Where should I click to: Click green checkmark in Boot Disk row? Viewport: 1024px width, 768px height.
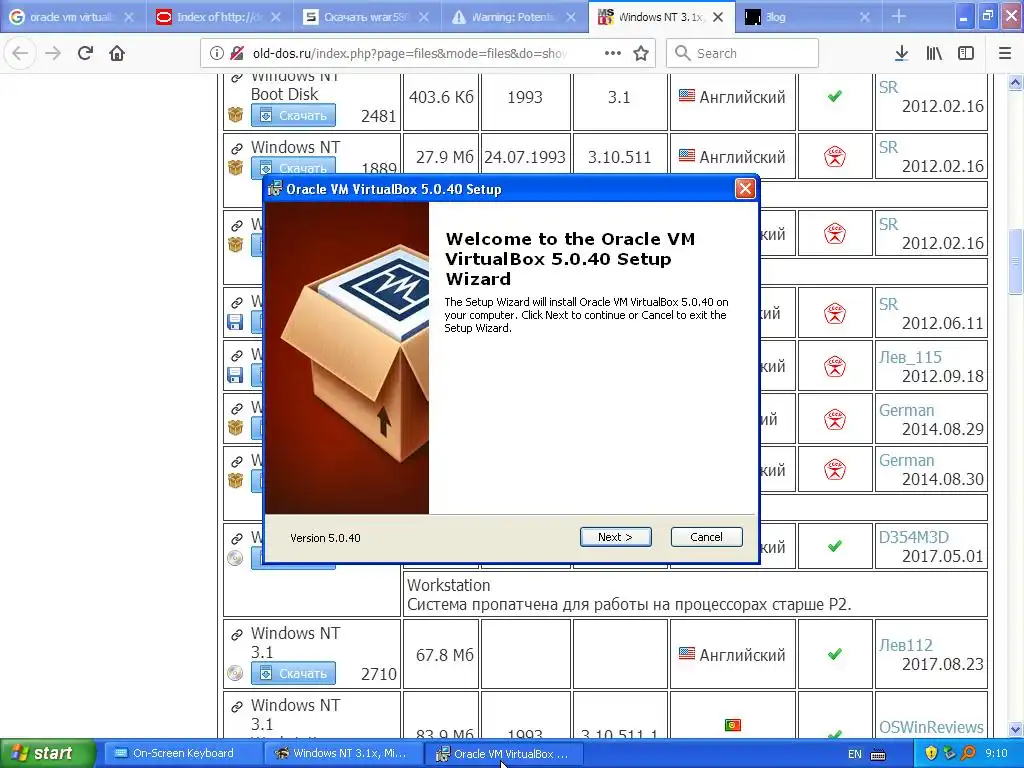point(835,97)
